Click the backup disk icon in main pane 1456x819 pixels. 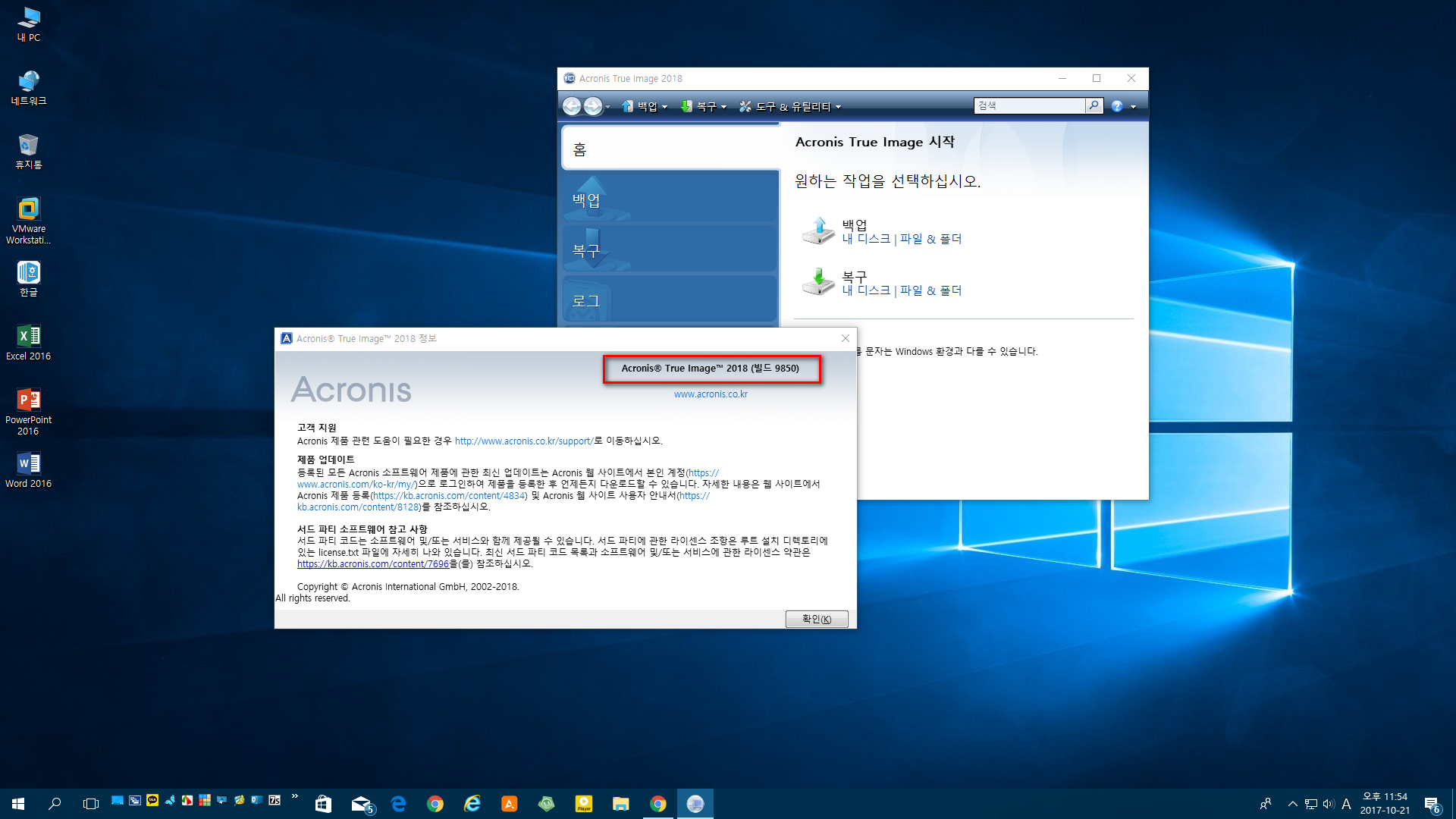coord(818,231)
